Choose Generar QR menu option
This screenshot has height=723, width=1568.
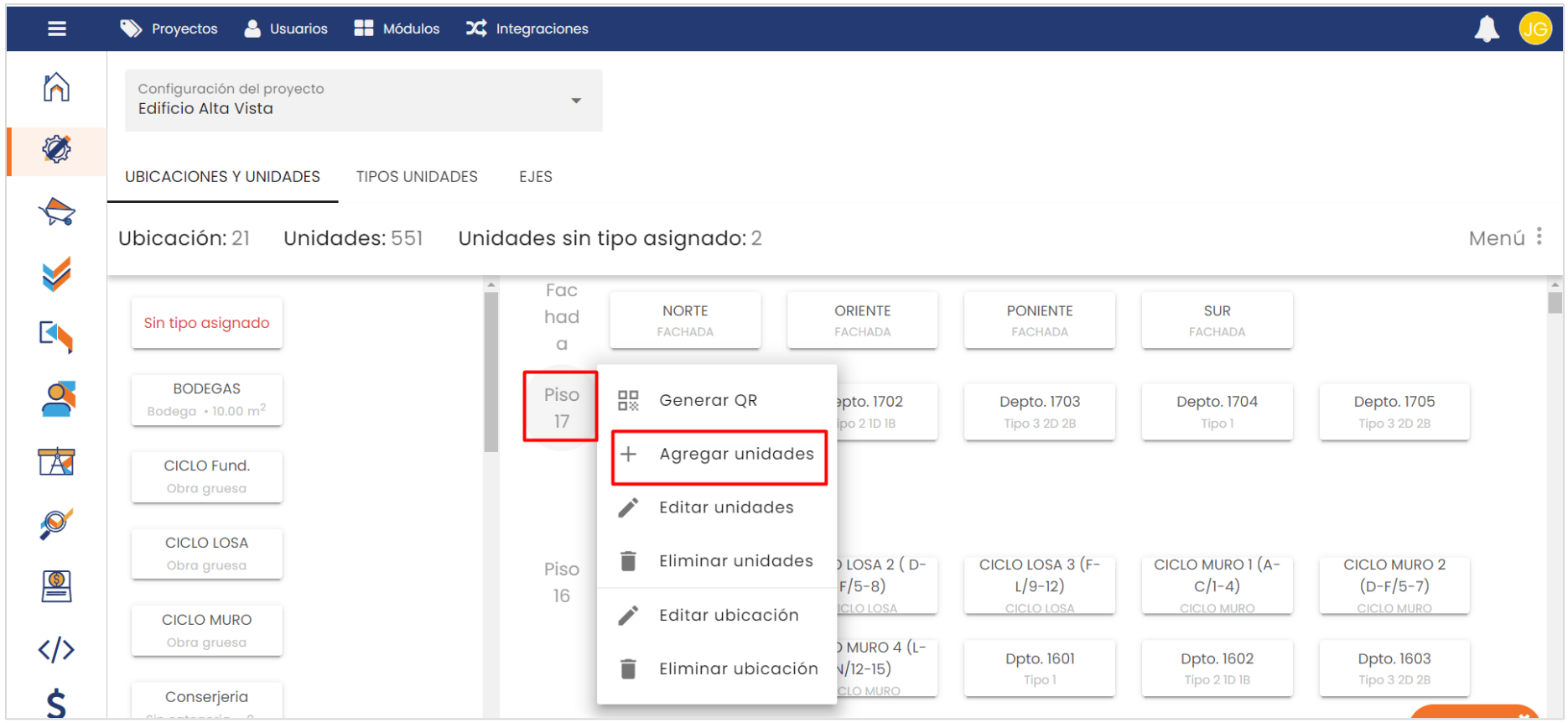point(708,401)
